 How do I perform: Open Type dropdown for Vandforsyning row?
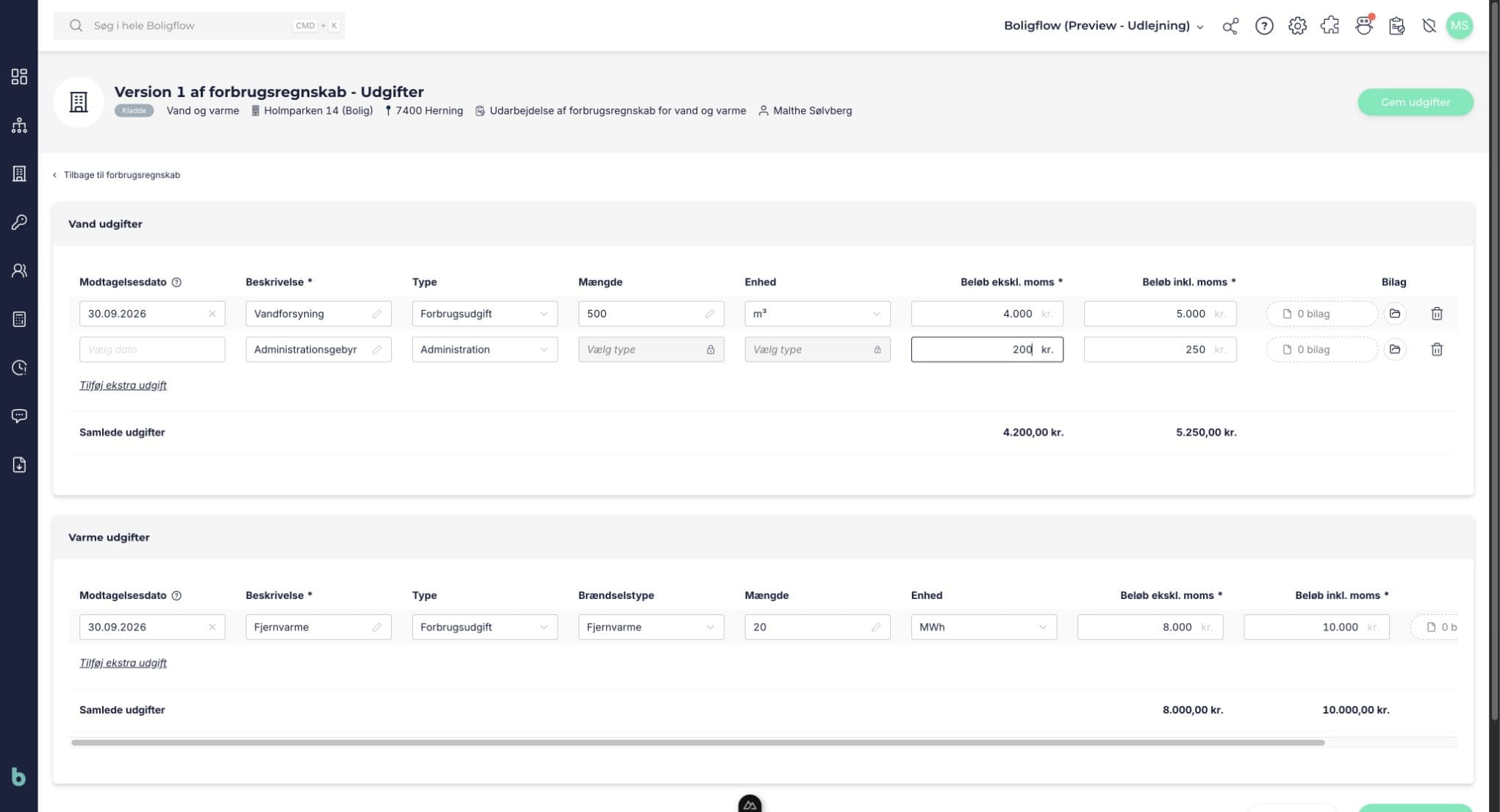coord(484,314)
